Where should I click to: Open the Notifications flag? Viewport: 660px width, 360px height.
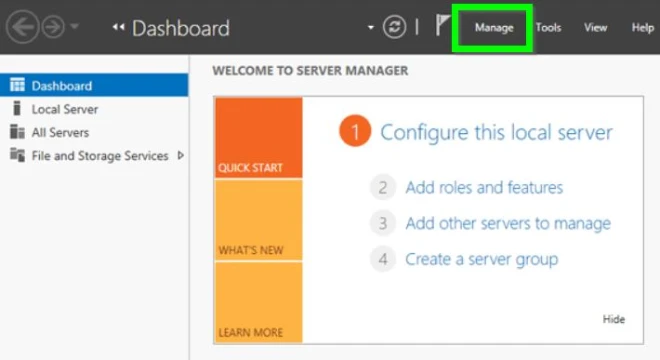point(442,25)
